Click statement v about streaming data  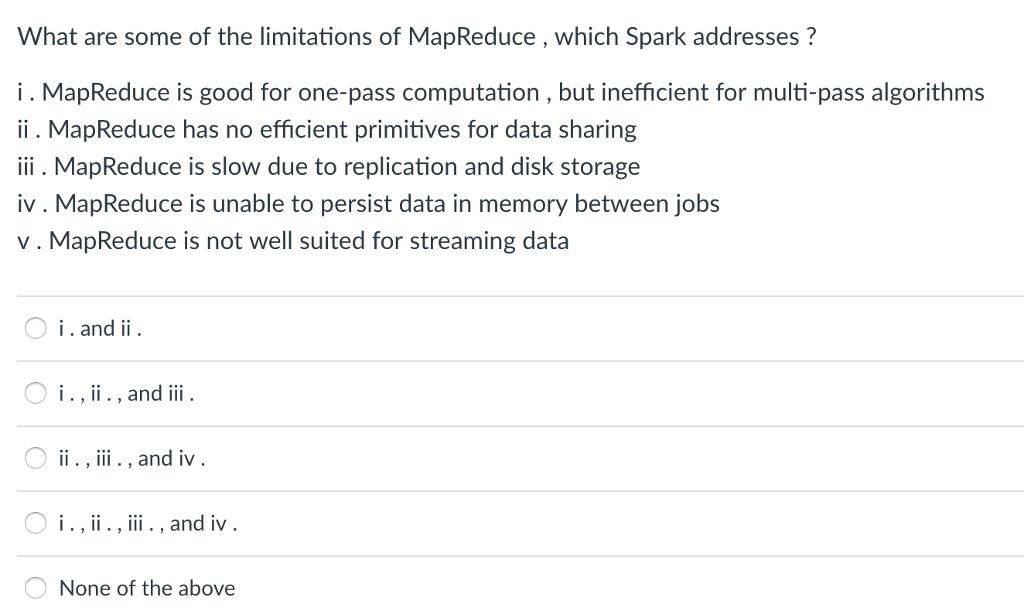[x=293, y=241]
